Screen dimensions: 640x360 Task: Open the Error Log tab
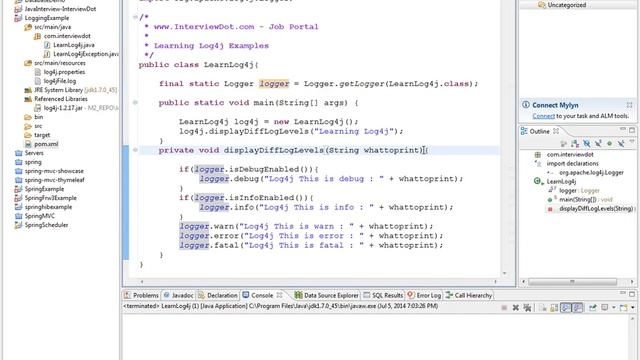tap(424, 295)
